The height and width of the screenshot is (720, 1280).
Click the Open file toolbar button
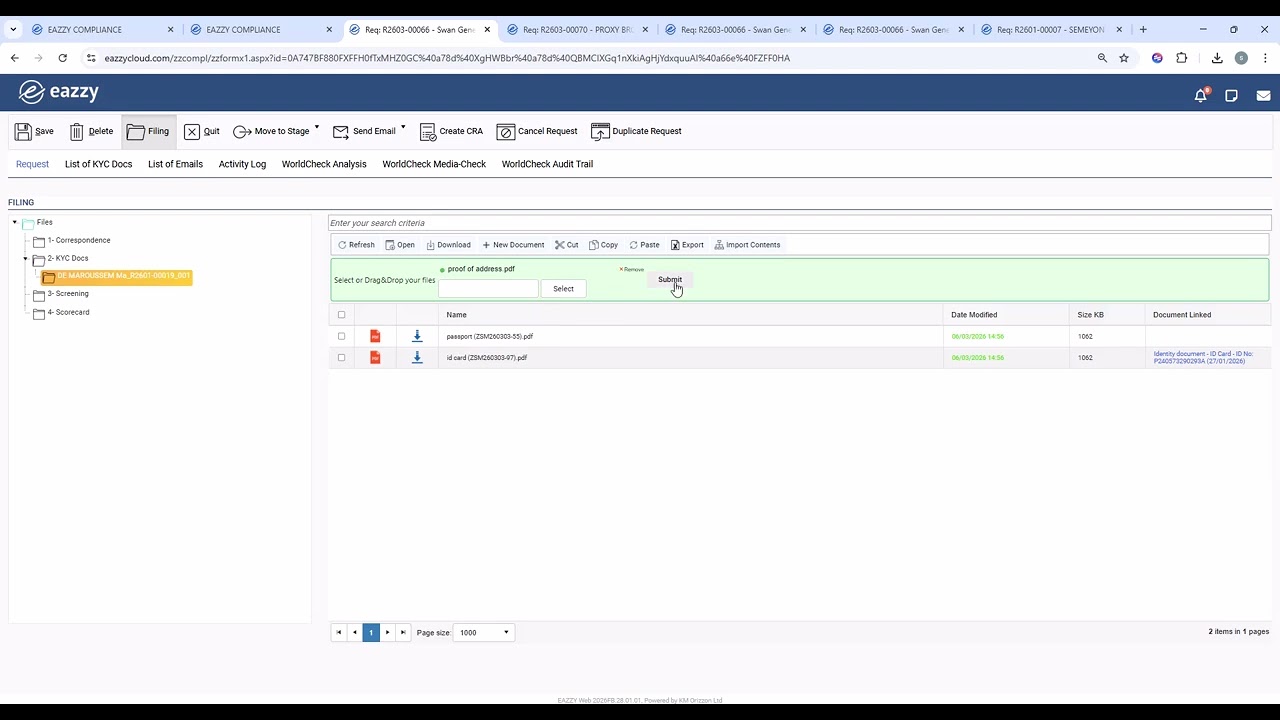(400, 245)
